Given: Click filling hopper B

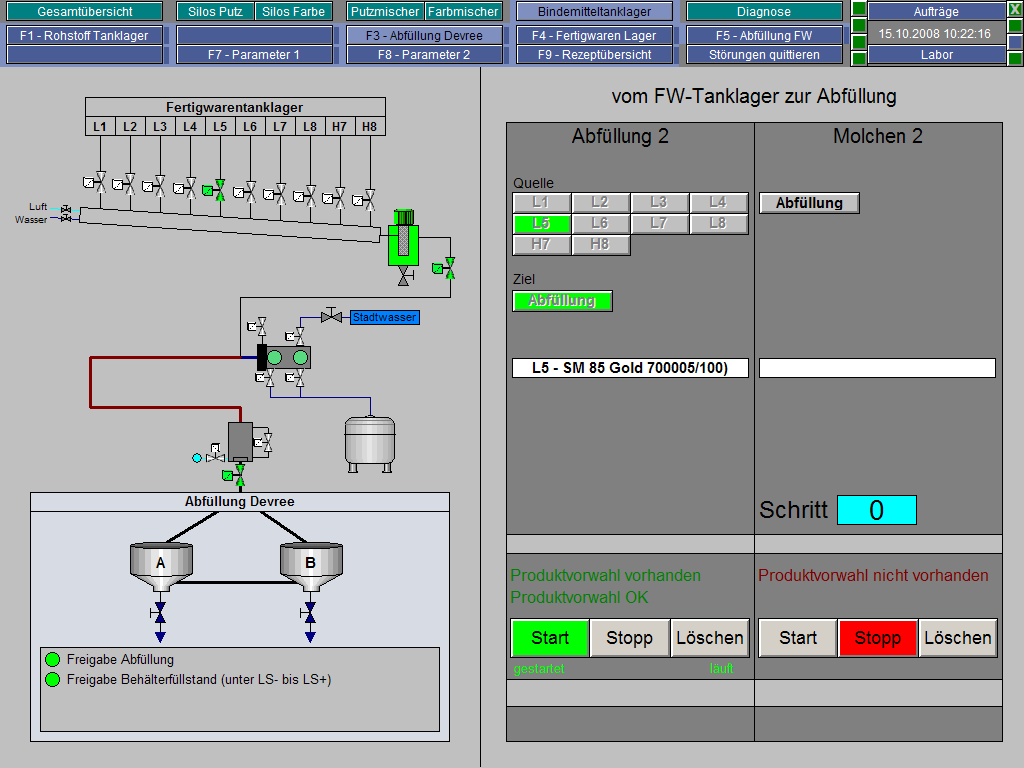Looking at the screenshot, I should tap(310, 562).
